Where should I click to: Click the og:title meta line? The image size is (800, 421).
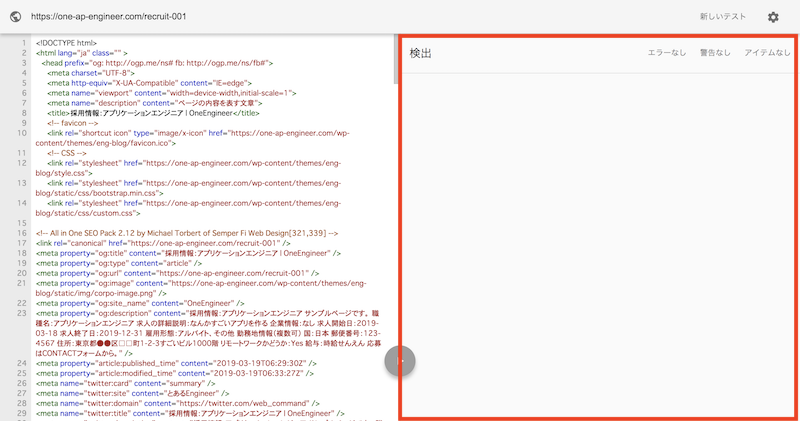[x=188, y=253]
